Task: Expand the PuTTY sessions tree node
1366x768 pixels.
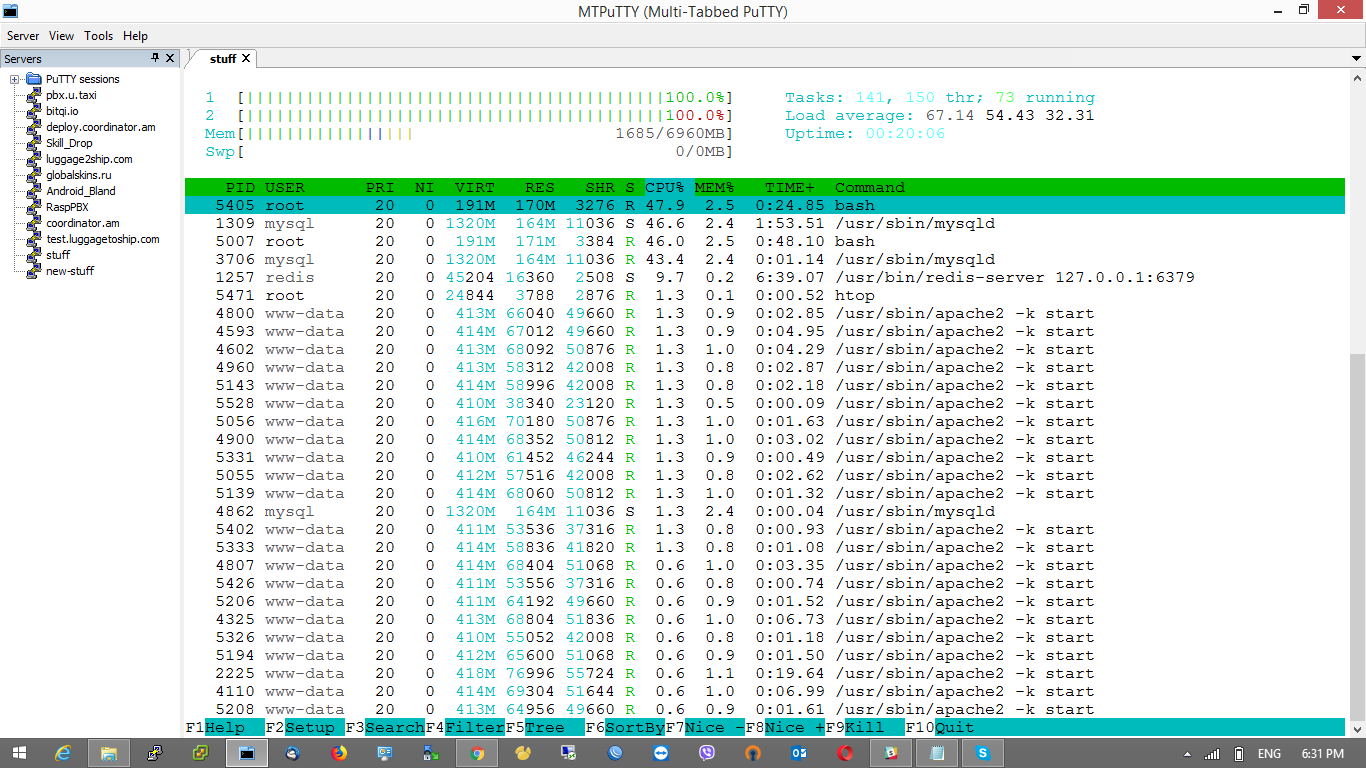Action: click(15, 79)
